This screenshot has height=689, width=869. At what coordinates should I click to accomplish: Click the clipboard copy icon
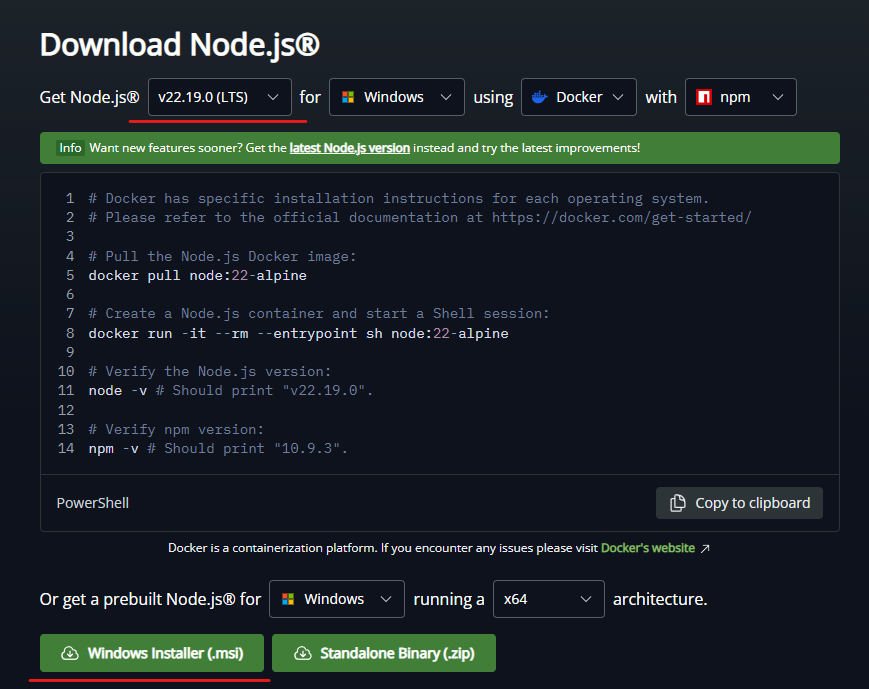677,503
